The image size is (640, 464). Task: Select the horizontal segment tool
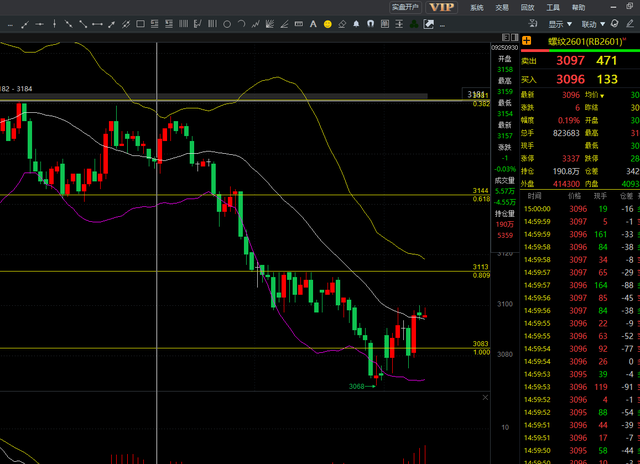(x=97, y=24)
